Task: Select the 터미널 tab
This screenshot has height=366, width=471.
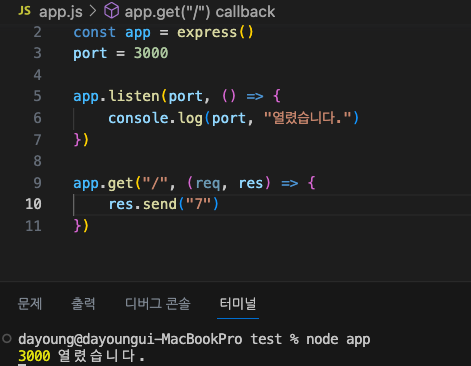Action: click(x=238, y=304)
